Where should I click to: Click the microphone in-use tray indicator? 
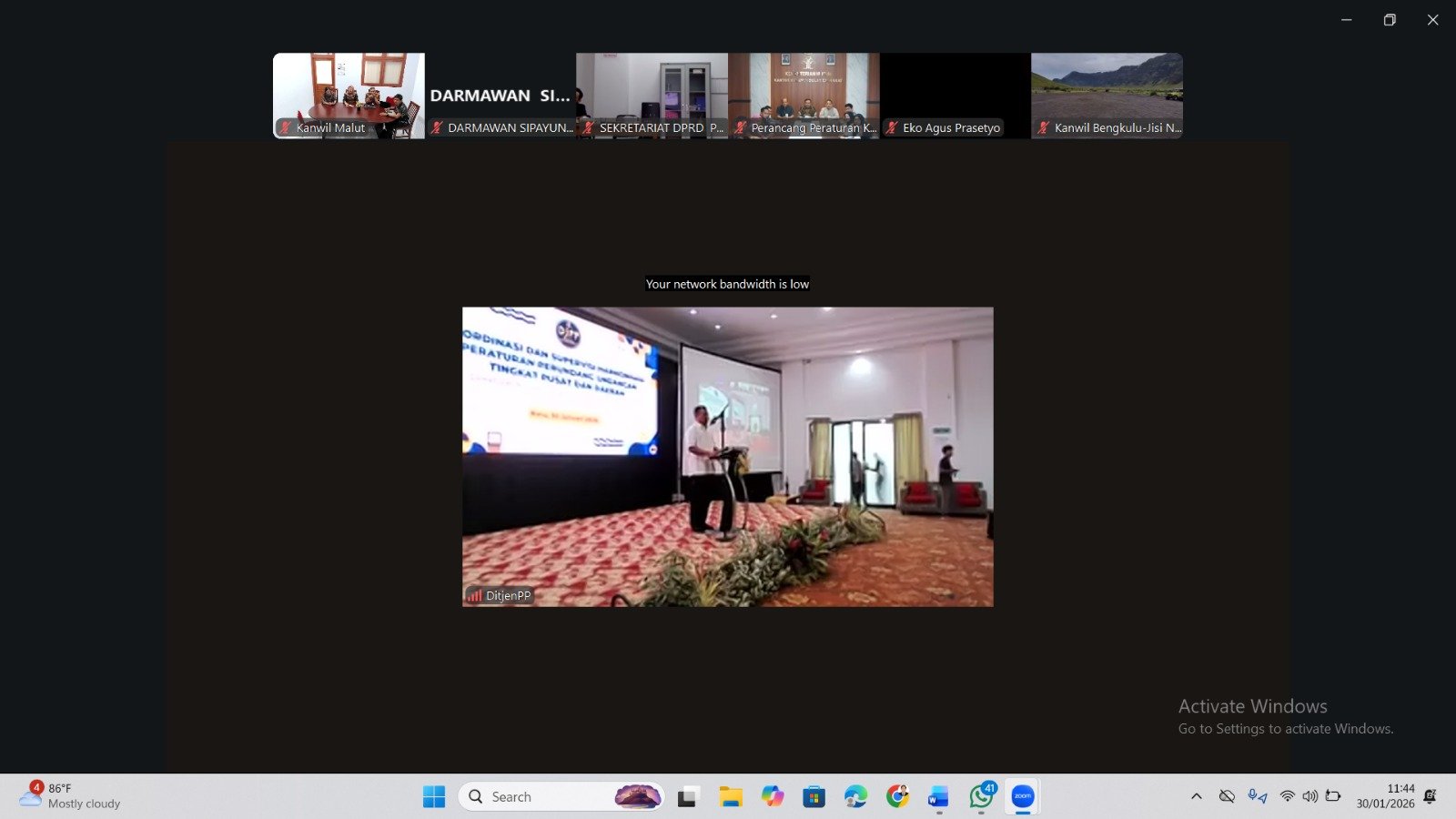click(x=1257, y=796)
